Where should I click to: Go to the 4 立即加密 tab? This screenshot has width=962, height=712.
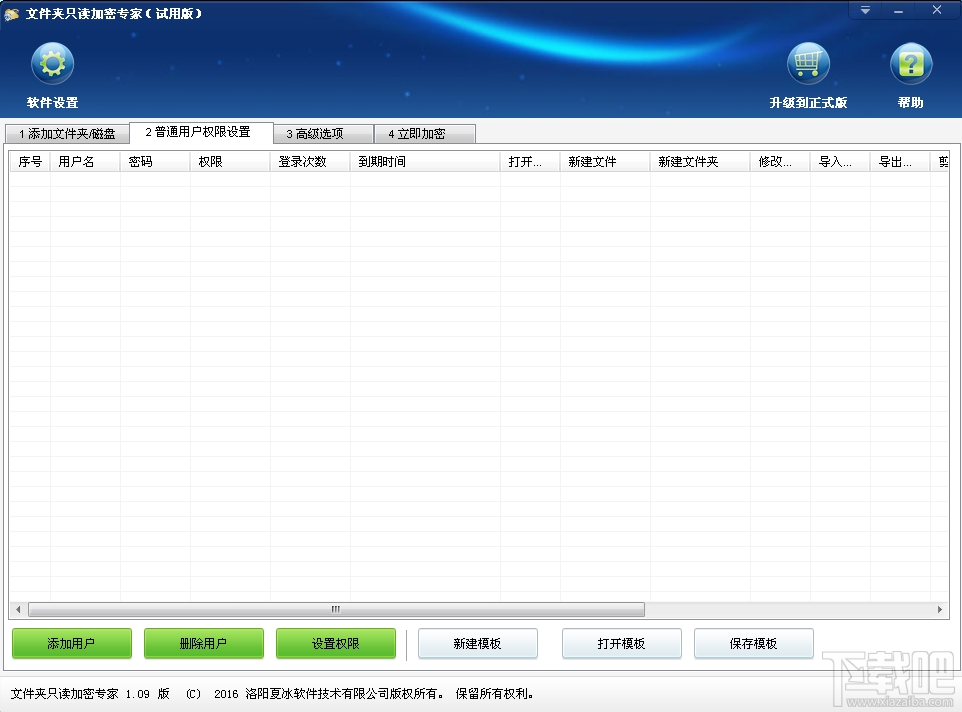point(425,134)
